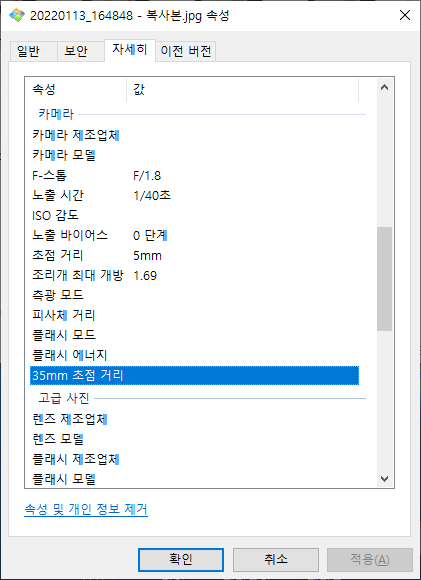The width and height of the screenshot is (421, 580).
Task: Click the scrollbar up arrow
Action: coord(384,87)
